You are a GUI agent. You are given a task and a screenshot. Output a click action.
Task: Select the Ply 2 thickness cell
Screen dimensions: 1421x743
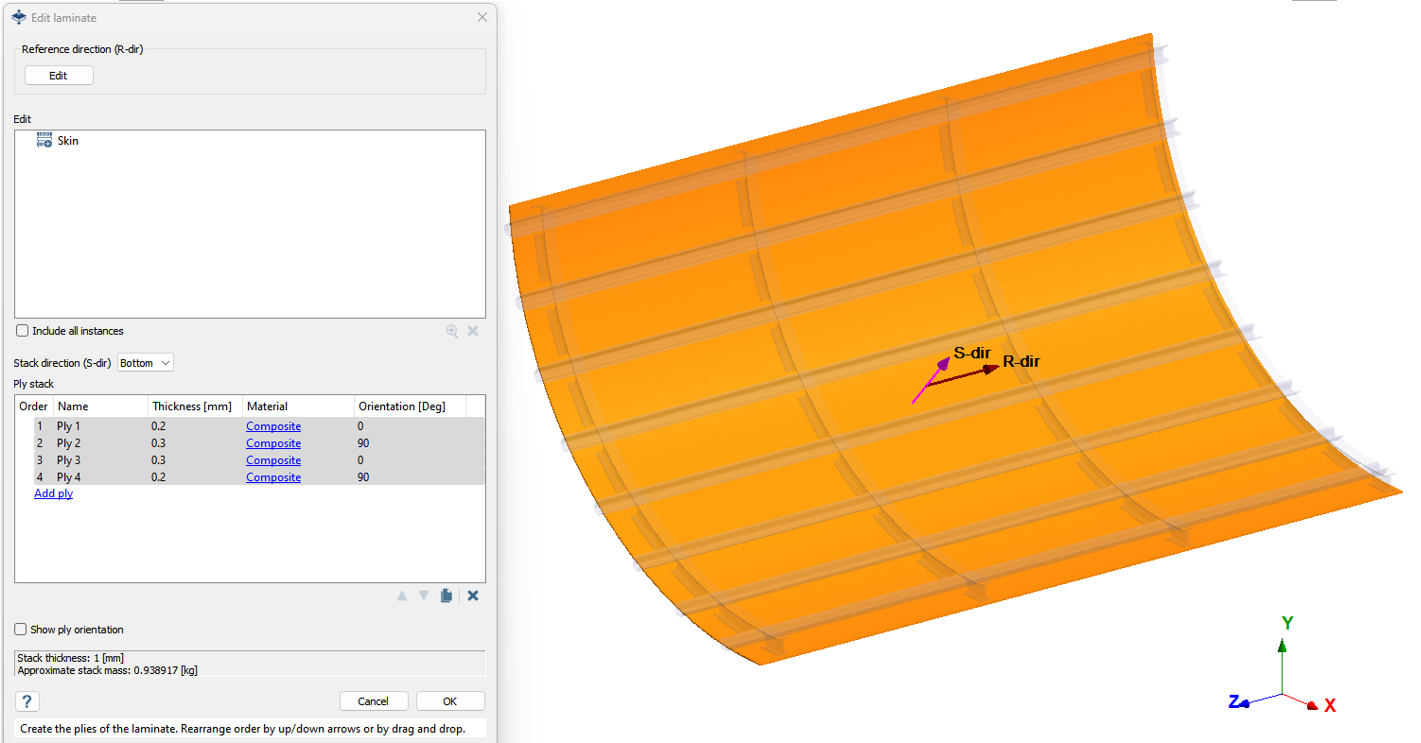pos(194,444)
